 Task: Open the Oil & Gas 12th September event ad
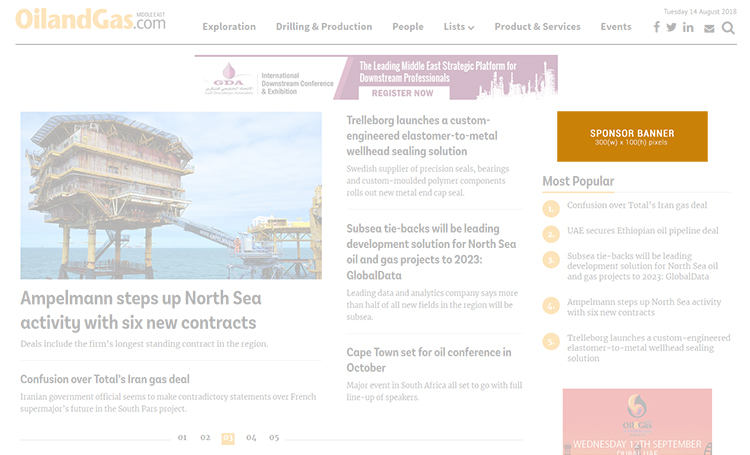637,422
